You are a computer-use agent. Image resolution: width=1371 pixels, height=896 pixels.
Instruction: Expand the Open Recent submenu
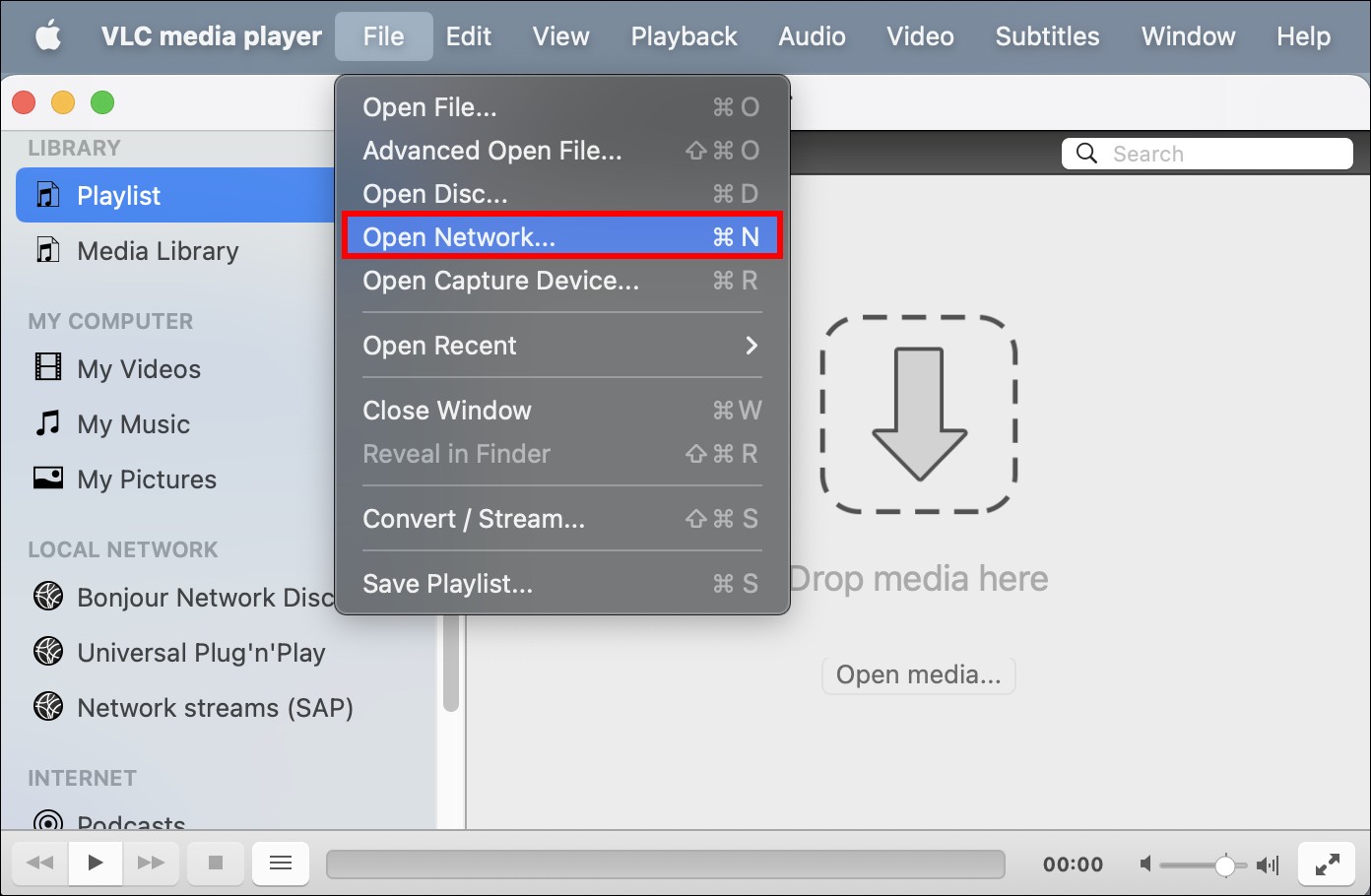pyautogui.click(x=561, y=346)
